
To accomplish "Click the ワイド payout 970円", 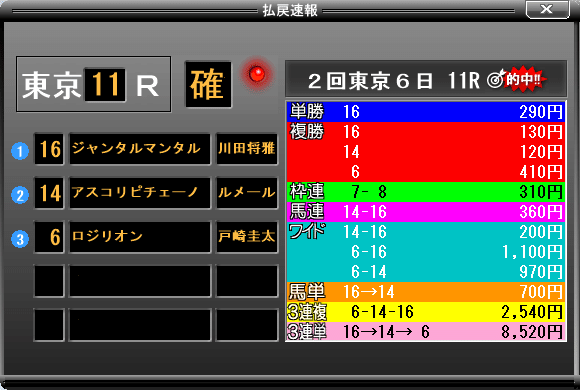I will [x=541, y=272].
